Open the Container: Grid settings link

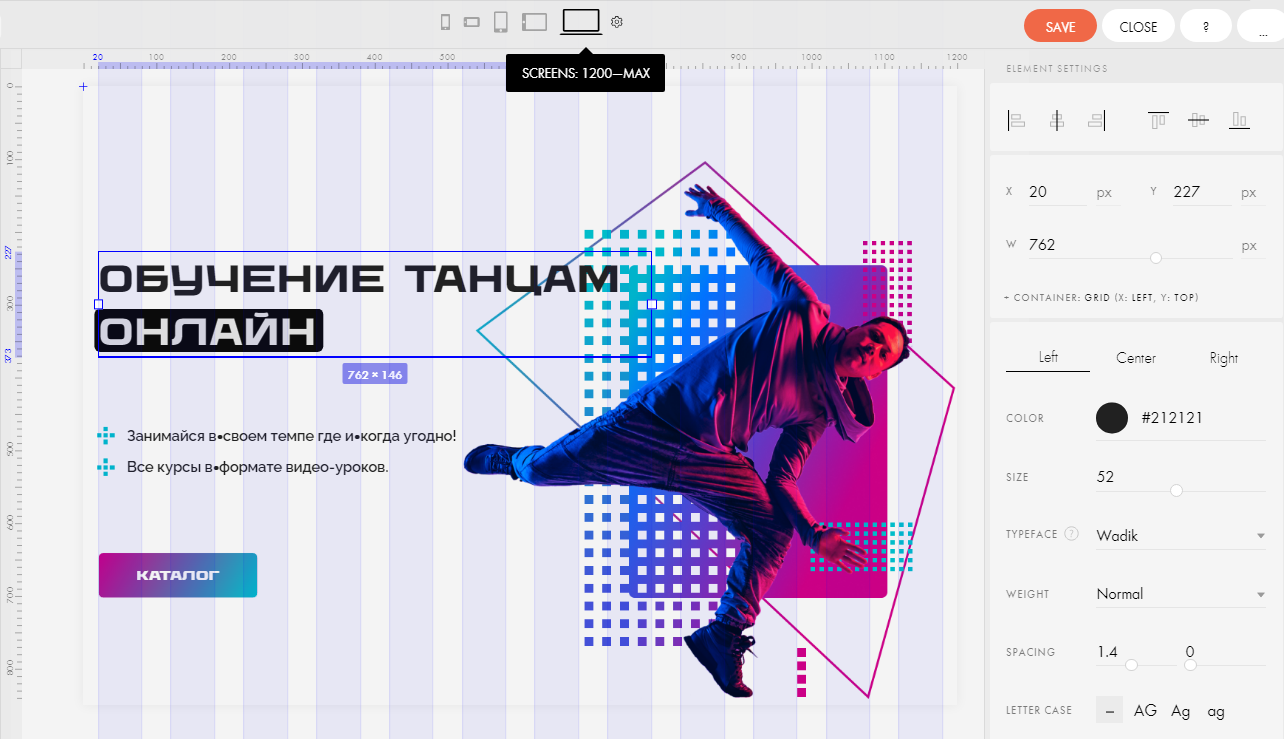click(1102, 298)
